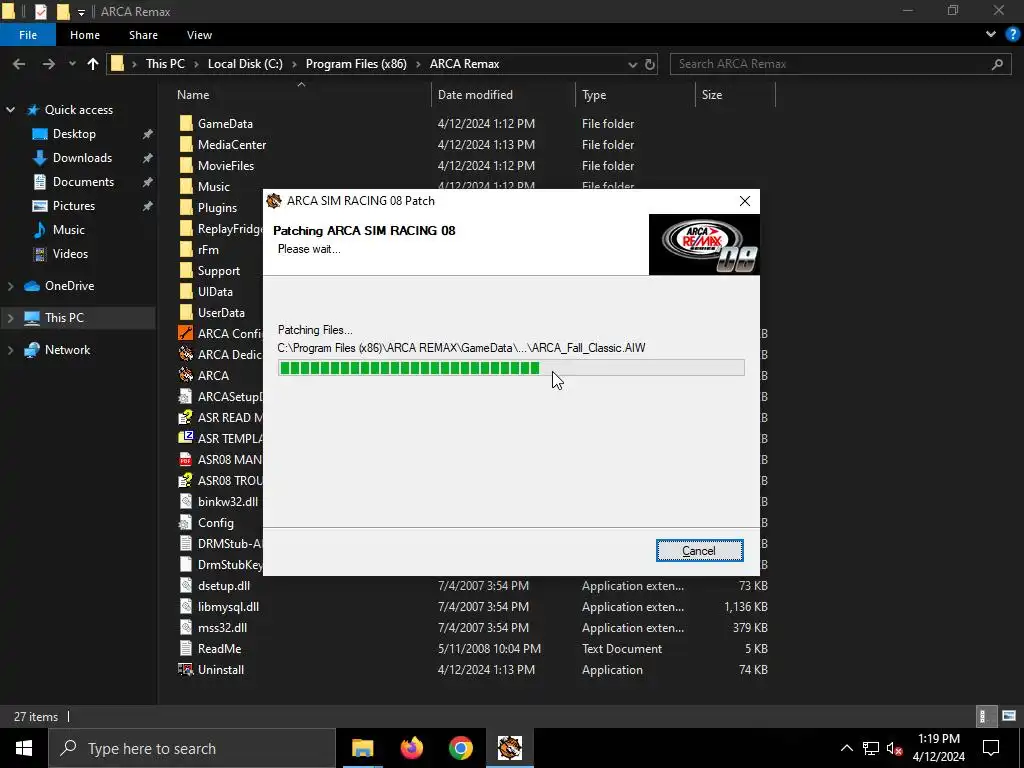The width and height of the screenshot is (1024, 768).
Task: Go forward in folder history
Action: tap(48, 64)
